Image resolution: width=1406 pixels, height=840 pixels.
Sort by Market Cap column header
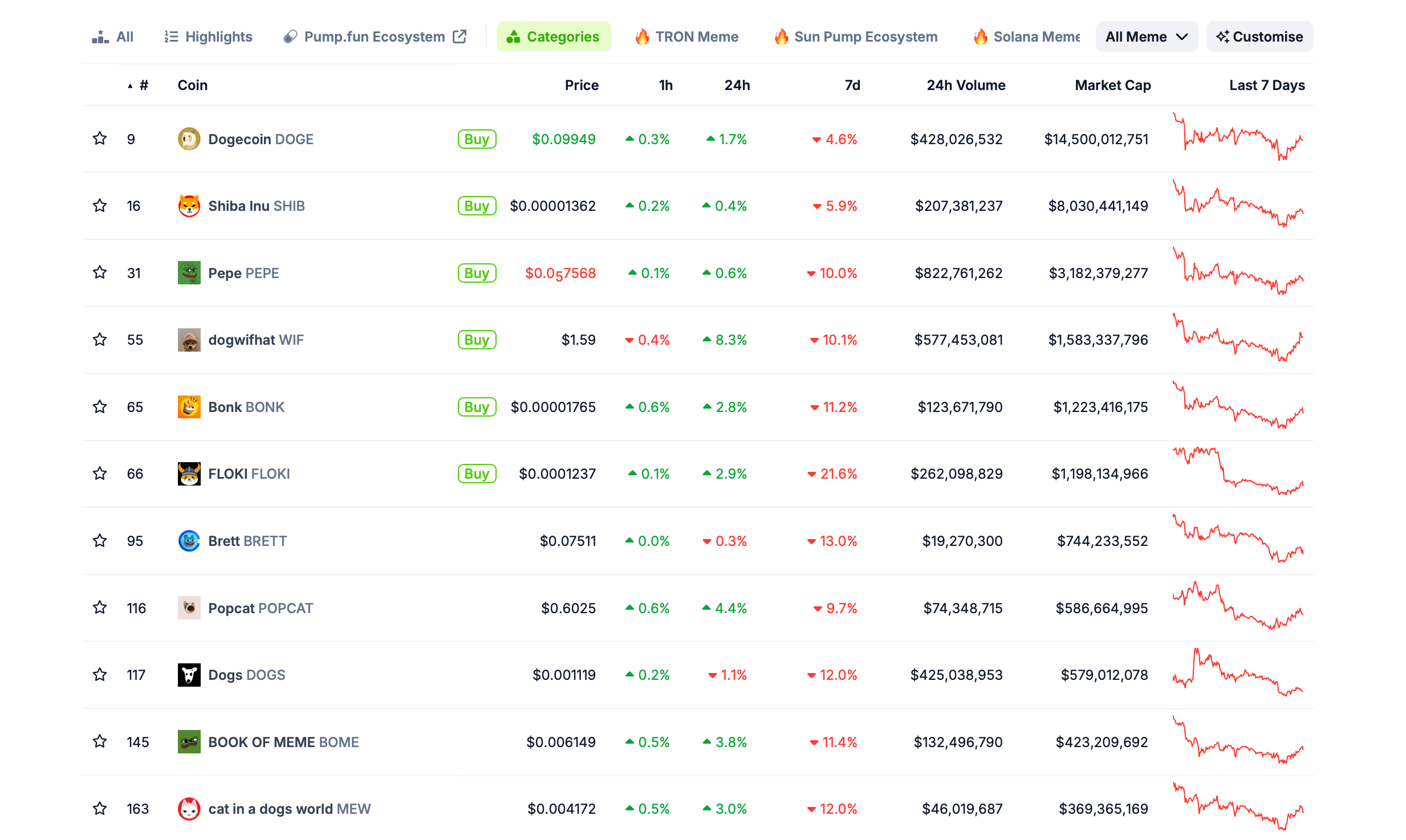[x=1112, y=85]
